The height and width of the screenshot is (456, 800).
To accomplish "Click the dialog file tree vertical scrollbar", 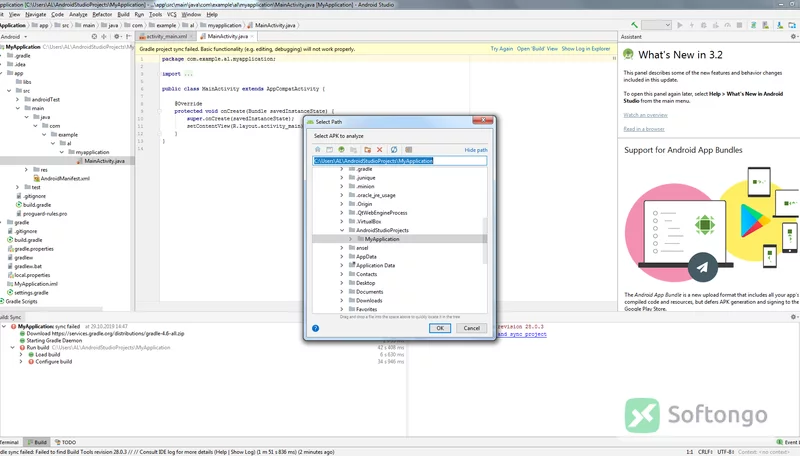I will (x=485, y=240).
